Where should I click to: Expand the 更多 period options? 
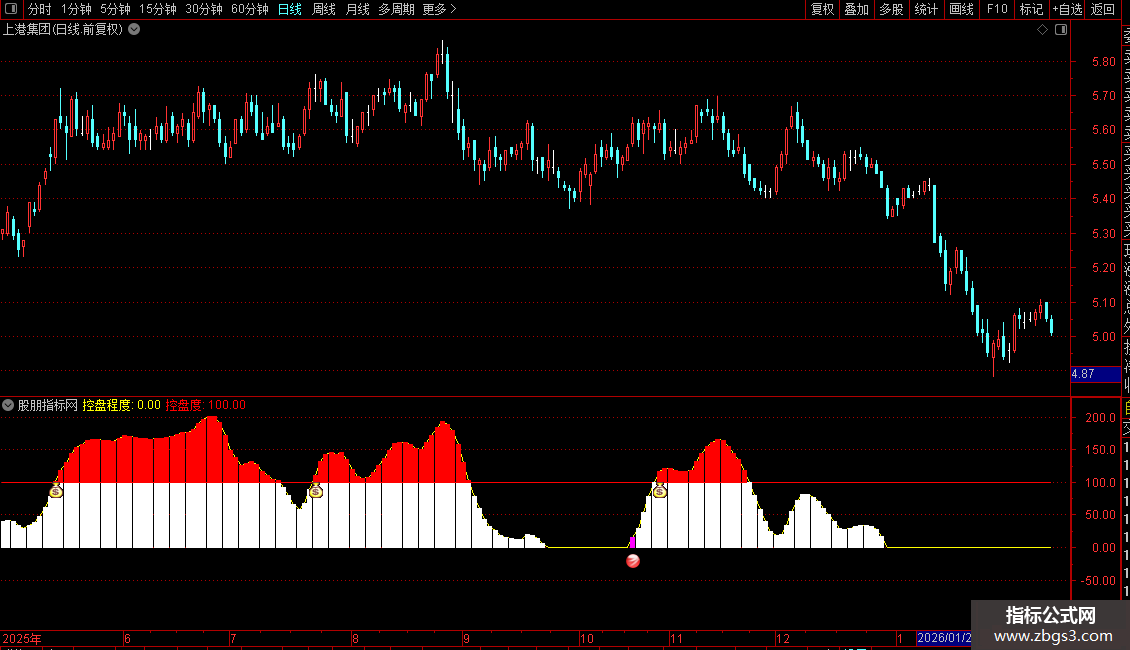pos(439,9)
